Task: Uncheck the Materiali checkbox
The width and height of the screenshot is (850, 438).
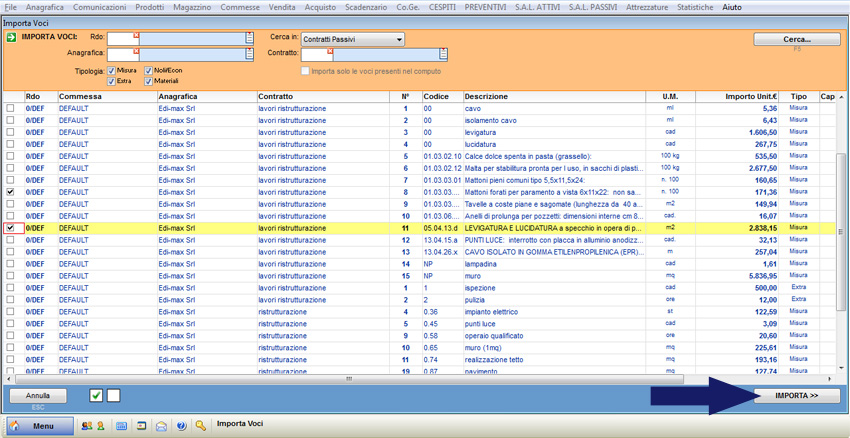Action: (x=148, y=81)
